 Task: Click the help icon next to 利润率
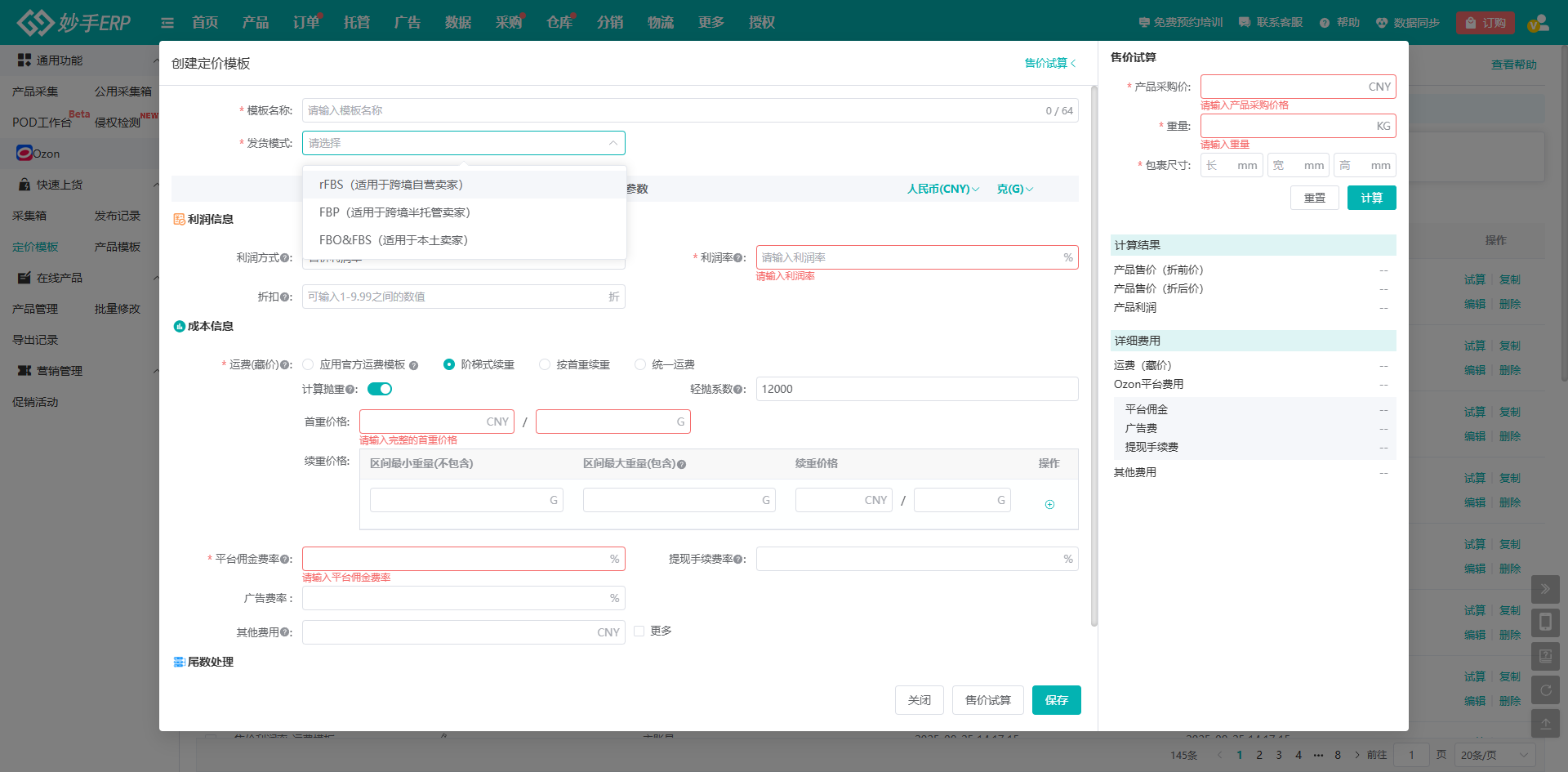[x=738, y=258]
